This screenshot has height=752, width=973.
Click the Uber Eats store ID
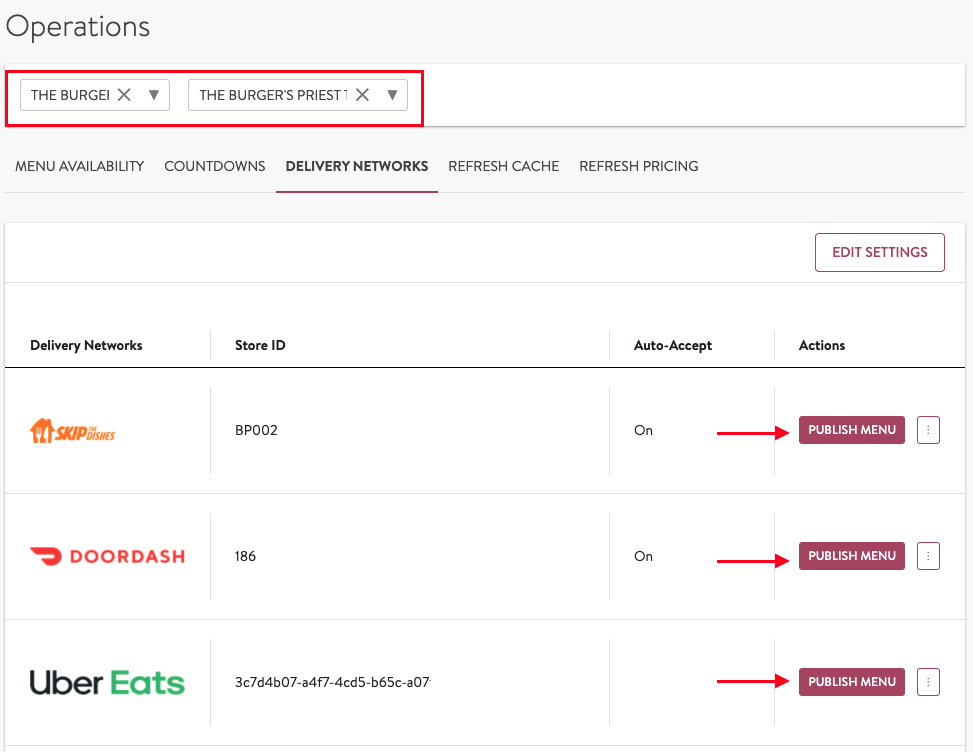[x=332, y=682]
